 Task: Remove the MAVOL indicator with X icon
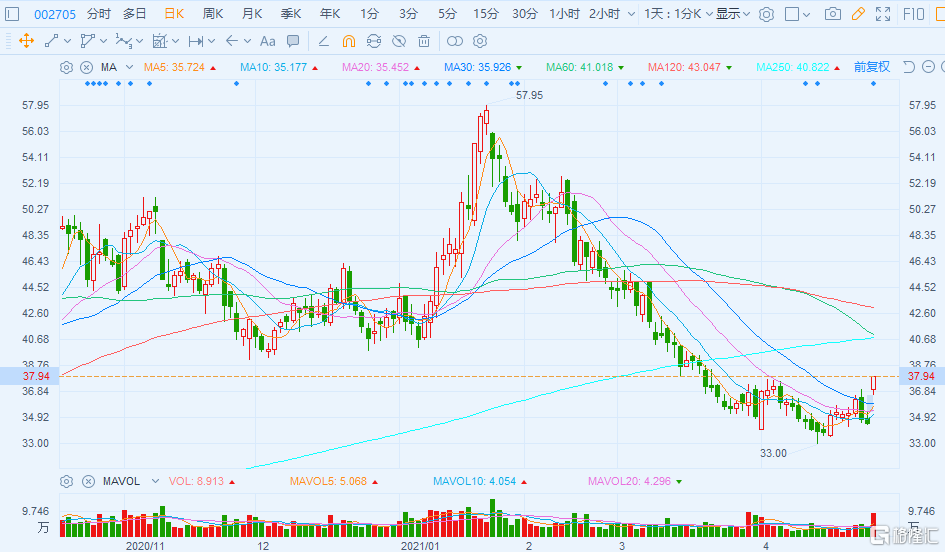86,481
